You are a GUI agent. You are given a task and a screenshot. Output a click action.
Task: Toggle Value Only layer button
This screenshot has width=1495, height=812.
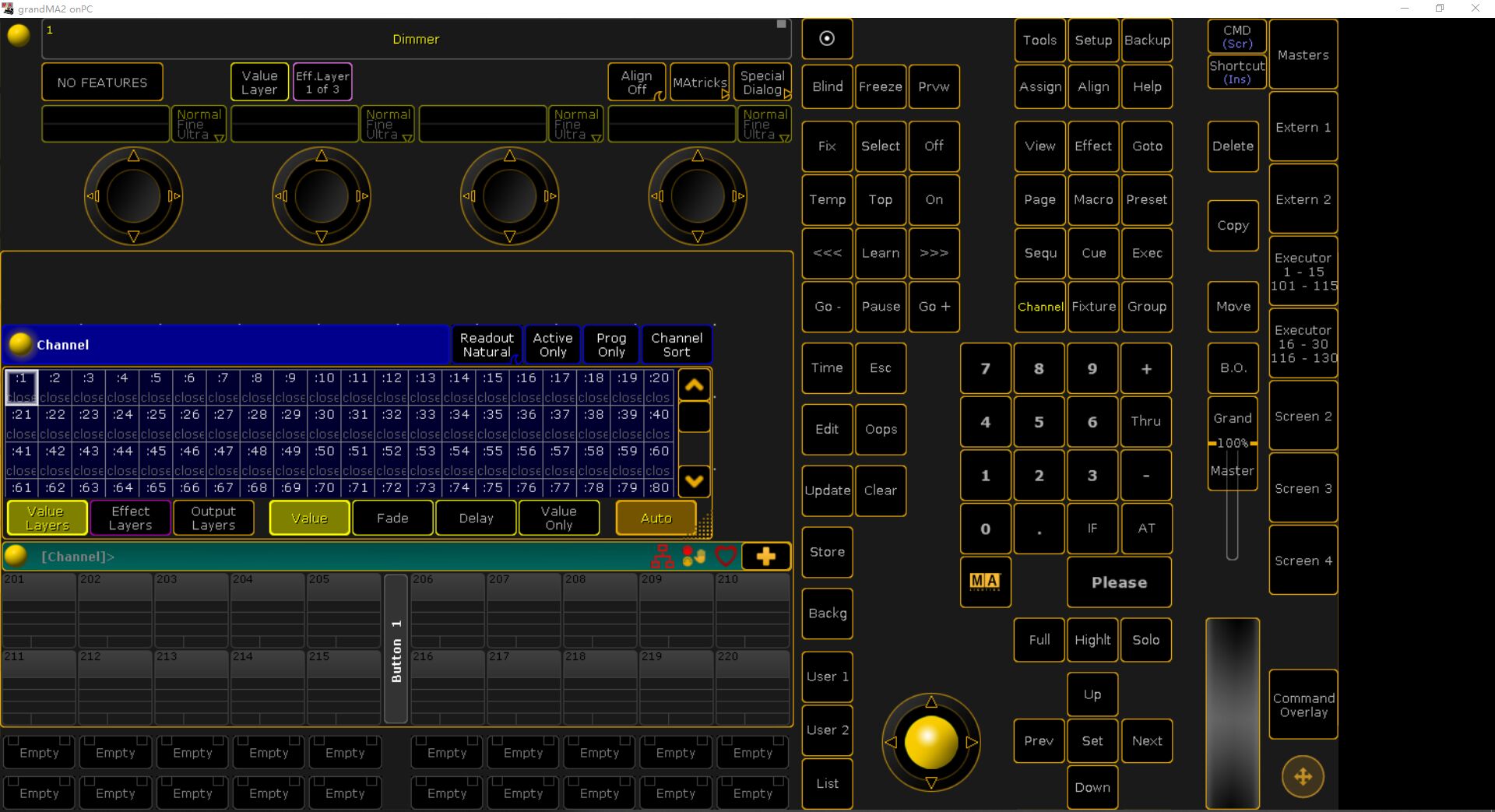tap(558, 518)
